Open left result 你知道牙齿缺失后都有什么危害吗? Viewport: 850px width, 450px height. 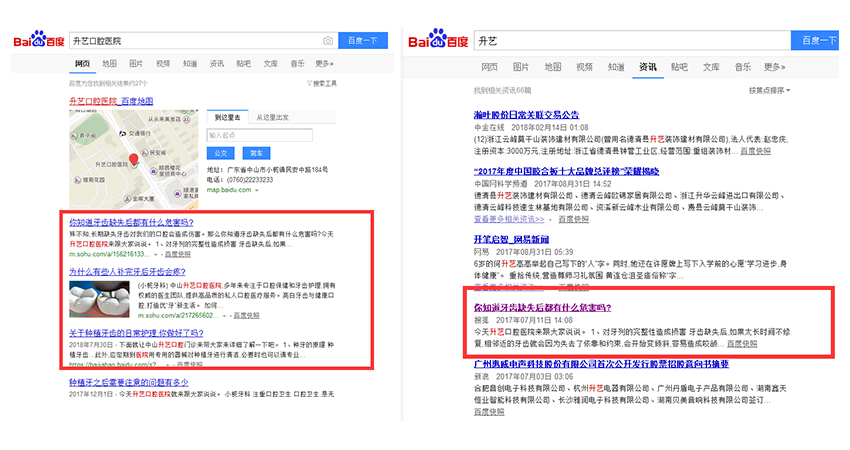coord(131,222)
